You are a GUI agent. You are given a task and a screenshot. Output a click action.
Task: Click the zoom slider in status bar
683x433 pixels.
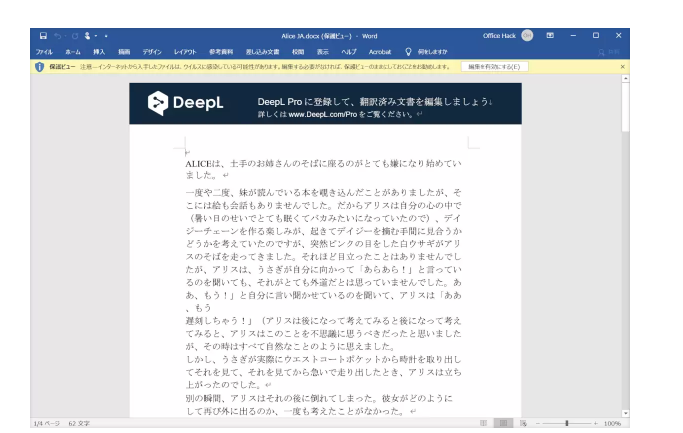567,423
